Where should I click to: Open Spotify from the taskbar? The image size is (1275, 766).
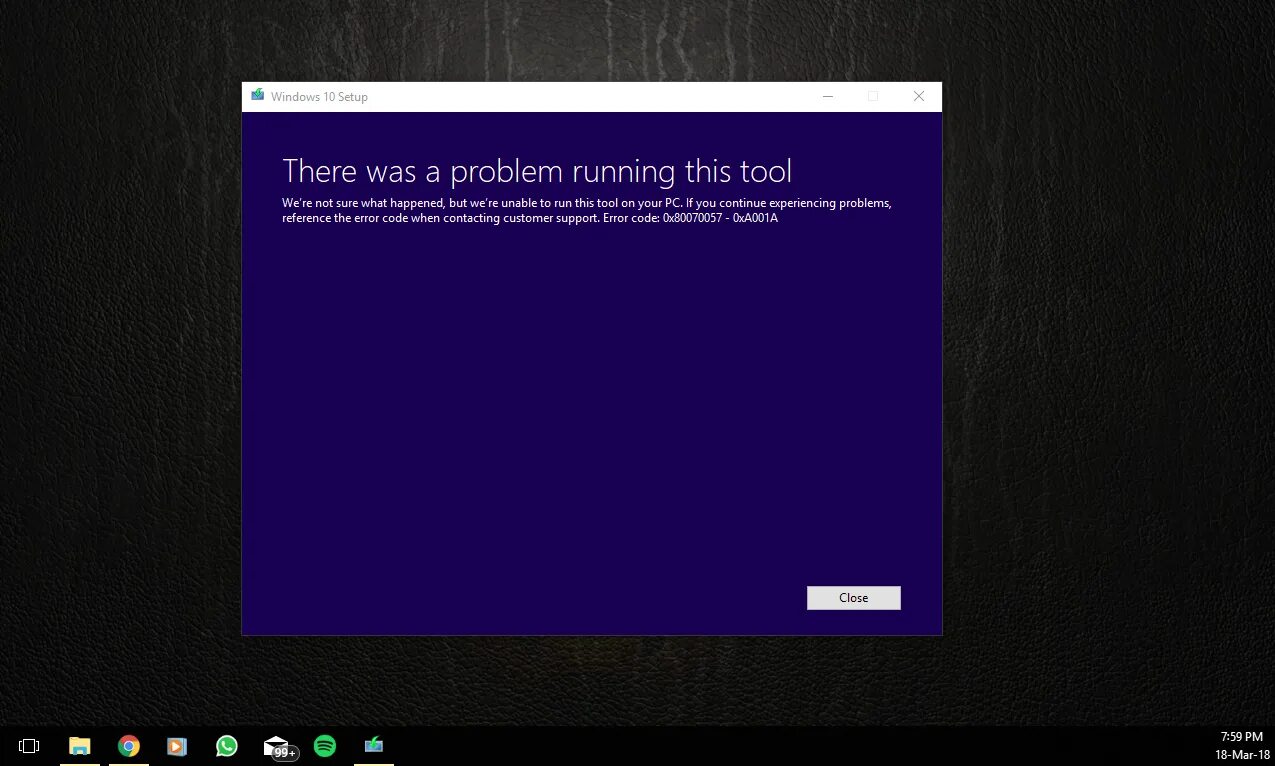coord(325,746)
